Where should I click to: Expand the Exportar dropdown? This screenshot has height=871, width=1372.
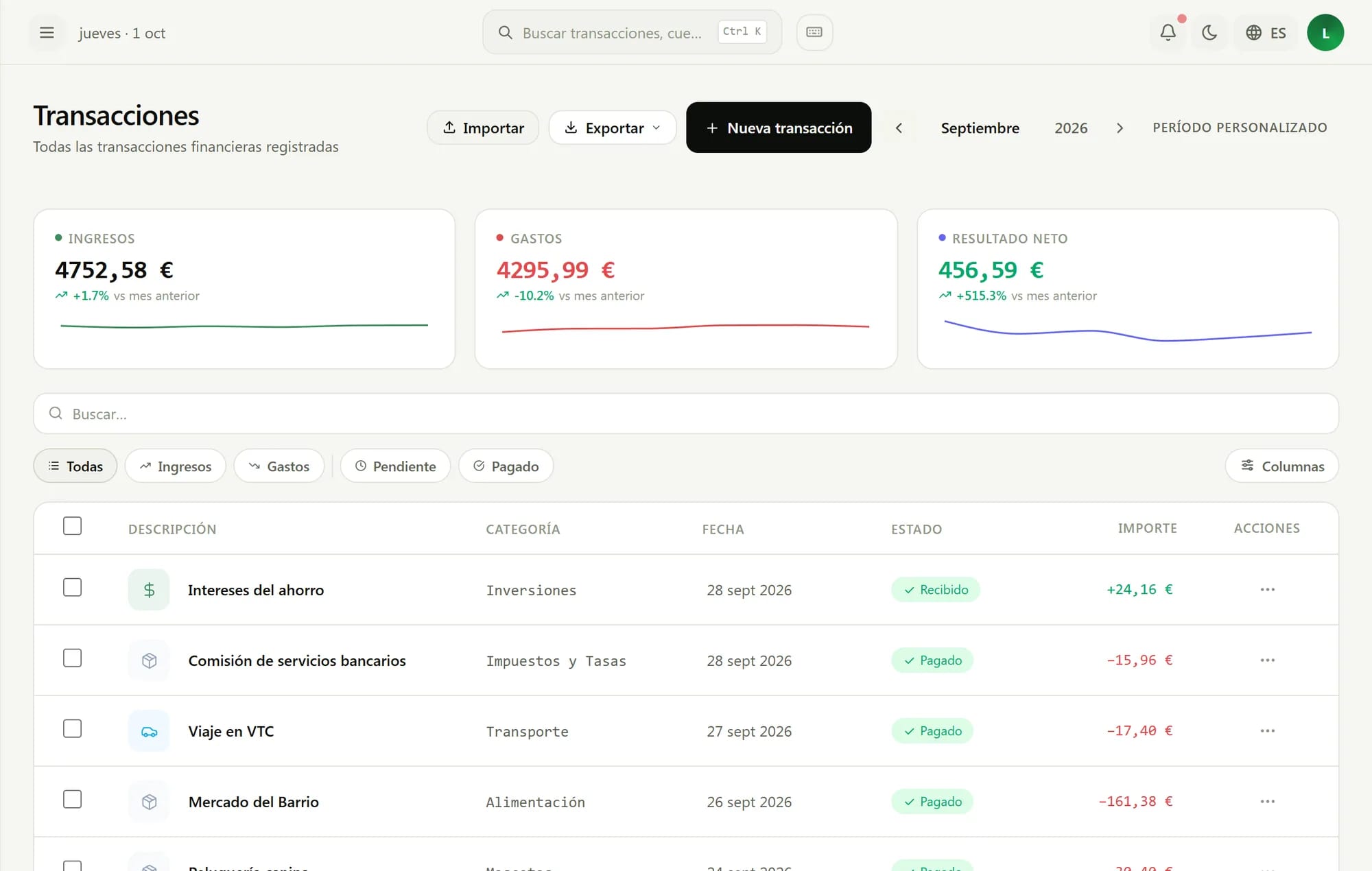pyautogui.click(x=612, y=128)
